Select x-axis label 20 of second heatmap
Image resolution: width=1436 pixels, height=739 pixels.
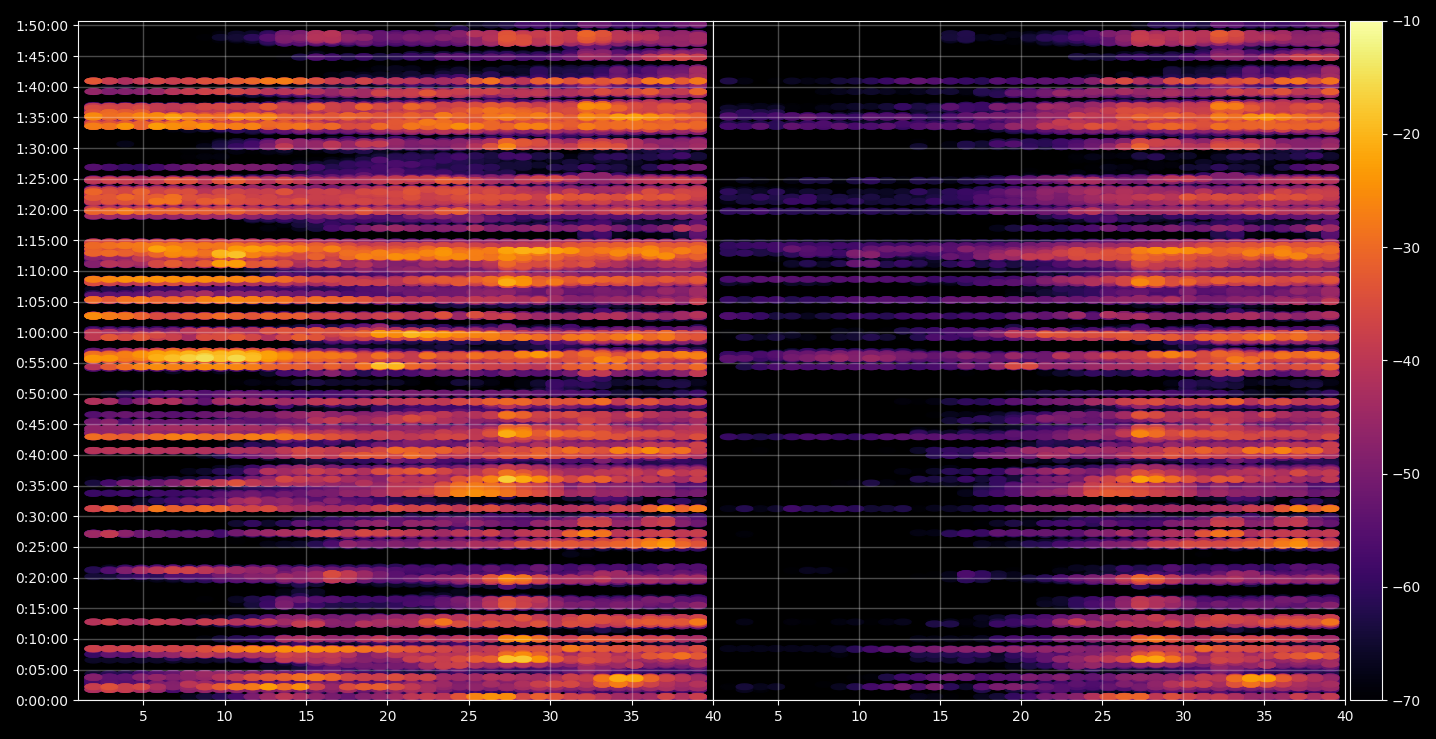(1021, 716)
